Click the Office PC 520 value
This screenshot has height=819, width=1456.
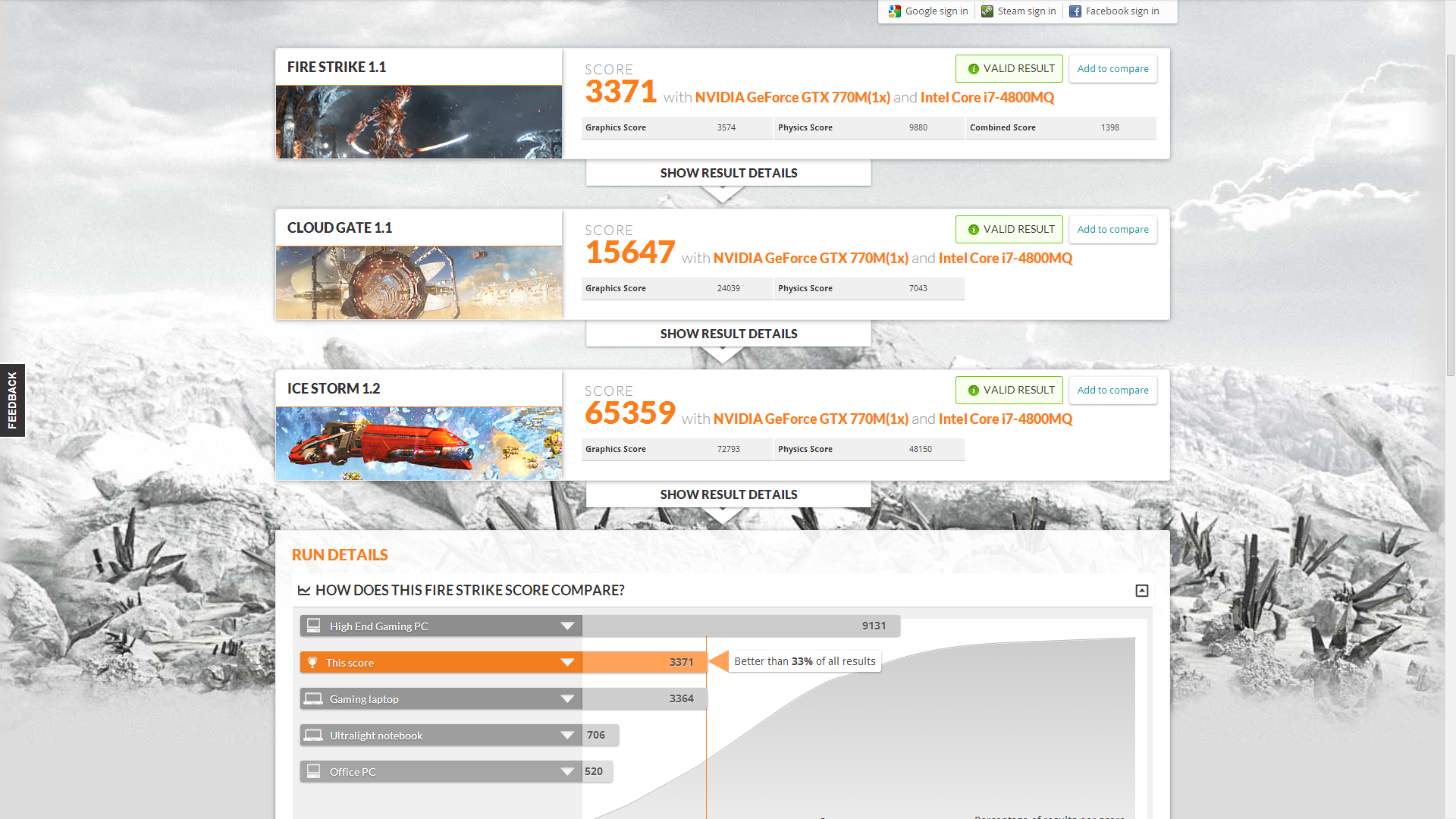[594, 771]
